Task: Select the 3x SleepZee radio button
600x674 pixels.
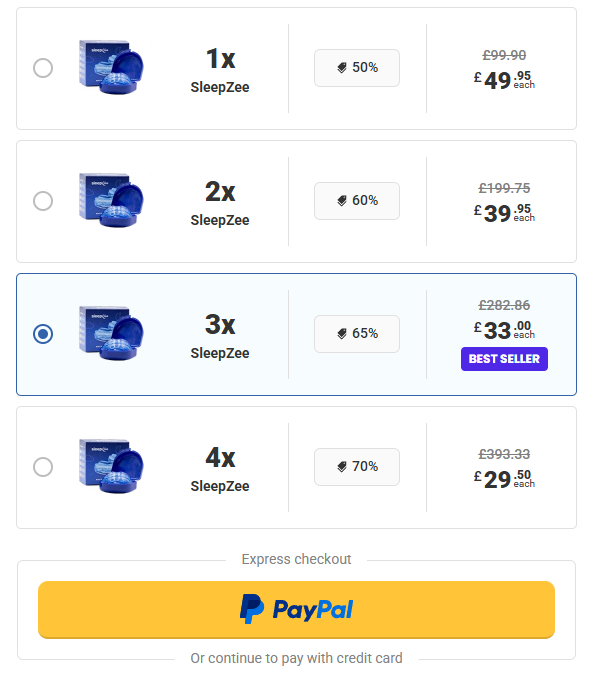Action: [43, 334]
